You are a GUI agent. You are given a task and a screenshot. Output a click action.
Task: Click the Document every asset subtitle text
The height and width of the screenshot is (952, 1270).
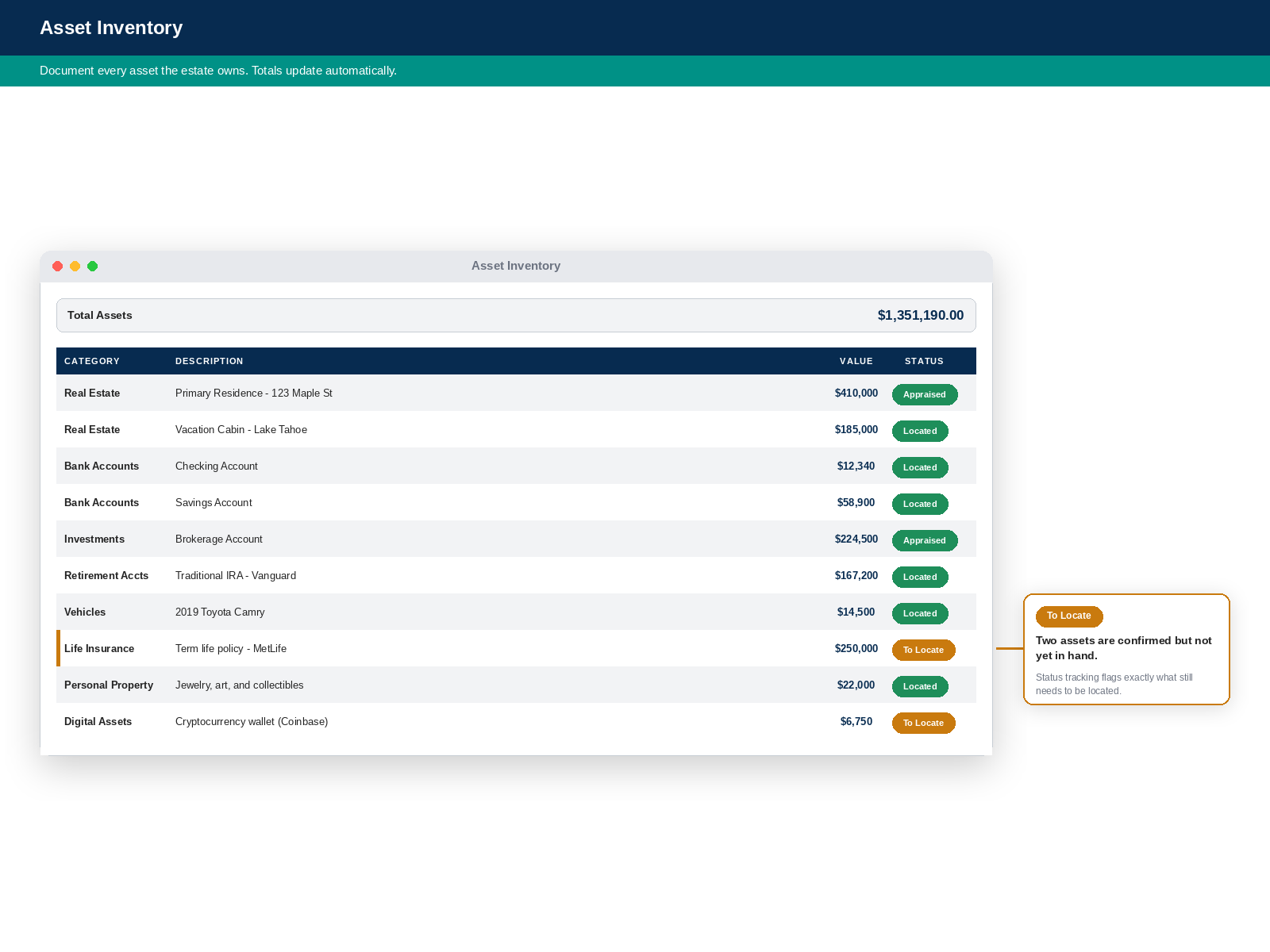[x=218, y=71]
